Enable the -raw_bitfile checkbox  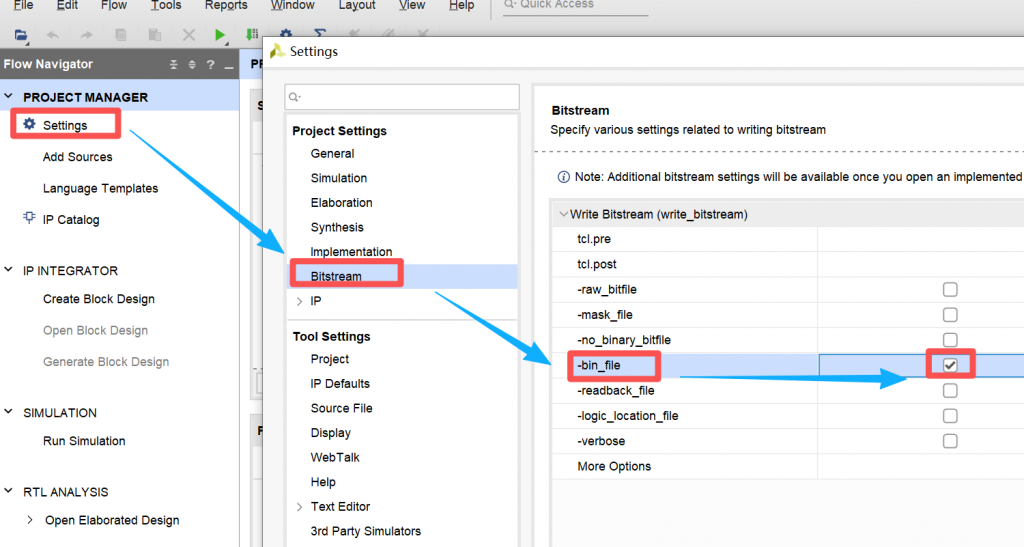coord(949,289)
